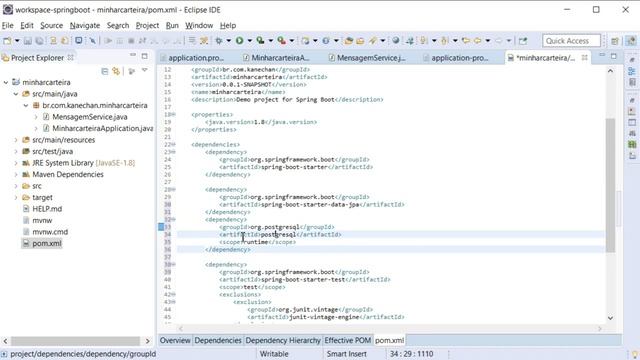
Task: Toggle Link with Editor in Project Explorer
Action: point(116,71)
